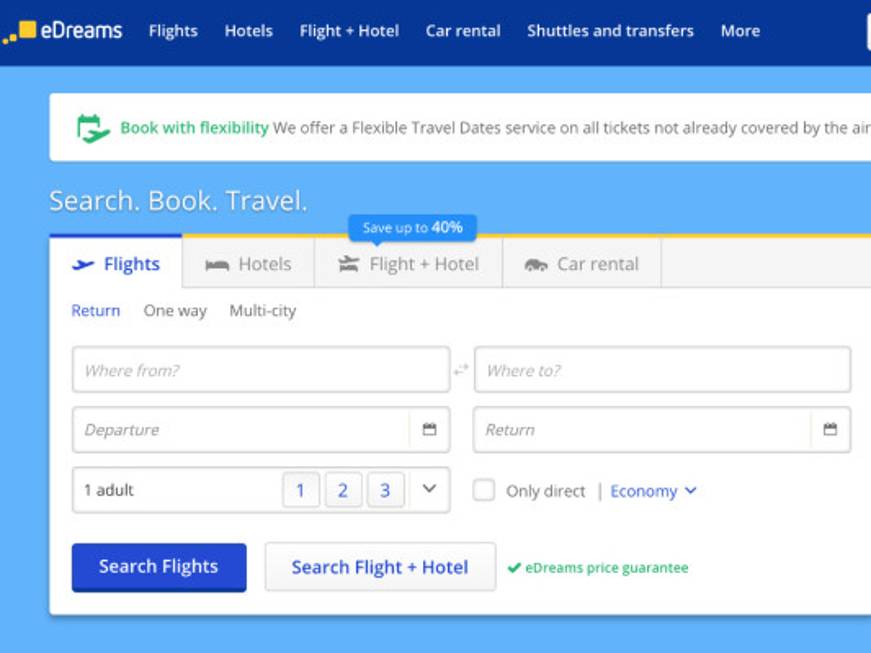The image size is (871, 653).
Task: Open the More menu in header
Action: (740, 31)
